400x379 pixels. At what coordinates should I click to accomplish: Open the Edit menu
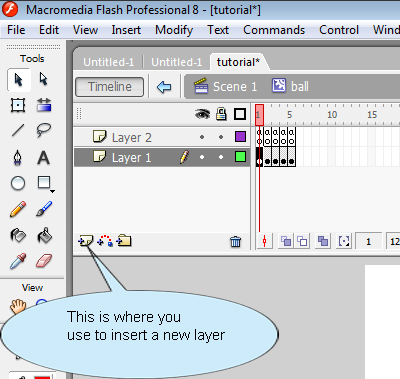coord(49,30)
